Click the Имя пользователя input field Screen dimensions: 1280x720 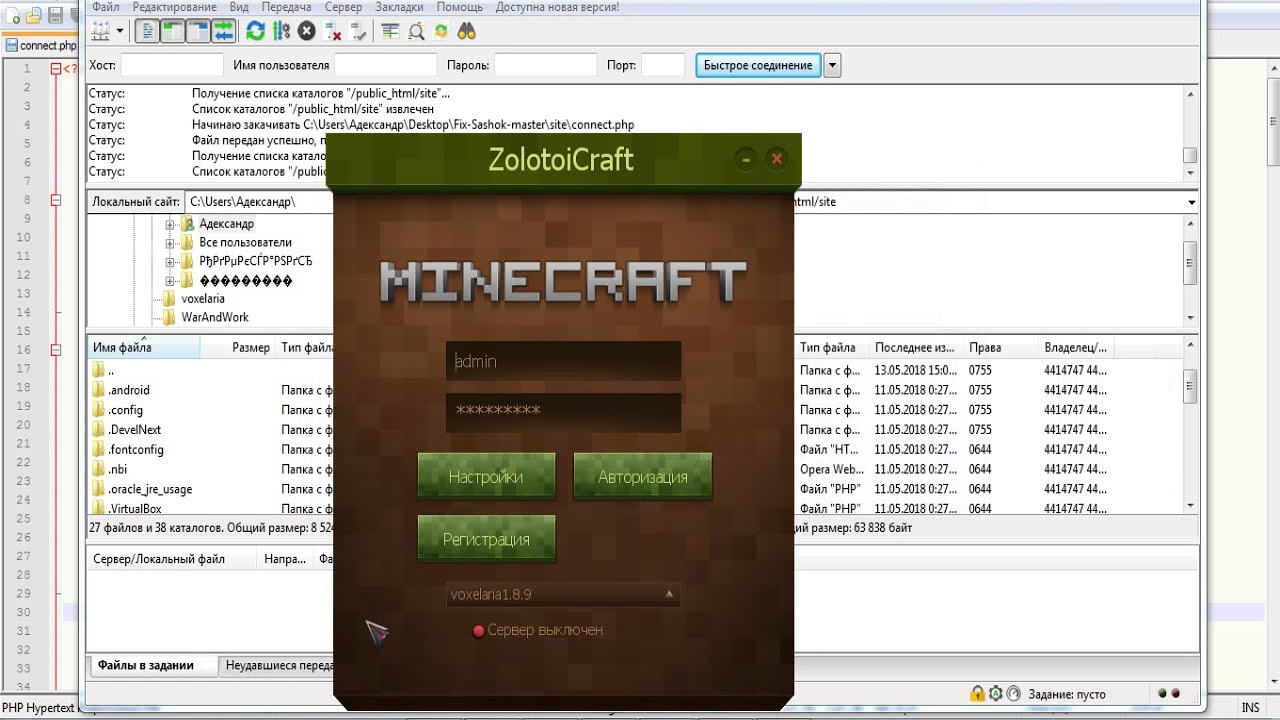pyautogui.click(x=387, y=65)
